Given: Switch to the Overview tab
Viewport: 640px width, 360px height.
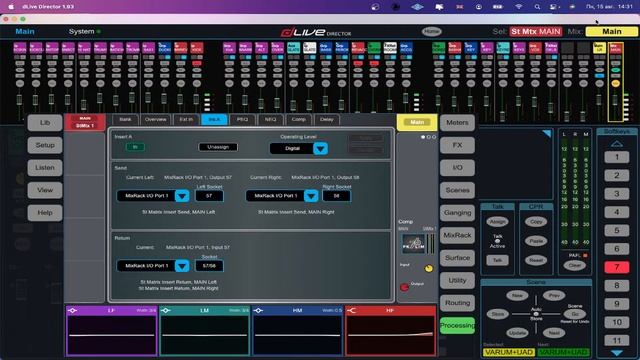Looking at the screenshot, I should [x=156, y=119].
